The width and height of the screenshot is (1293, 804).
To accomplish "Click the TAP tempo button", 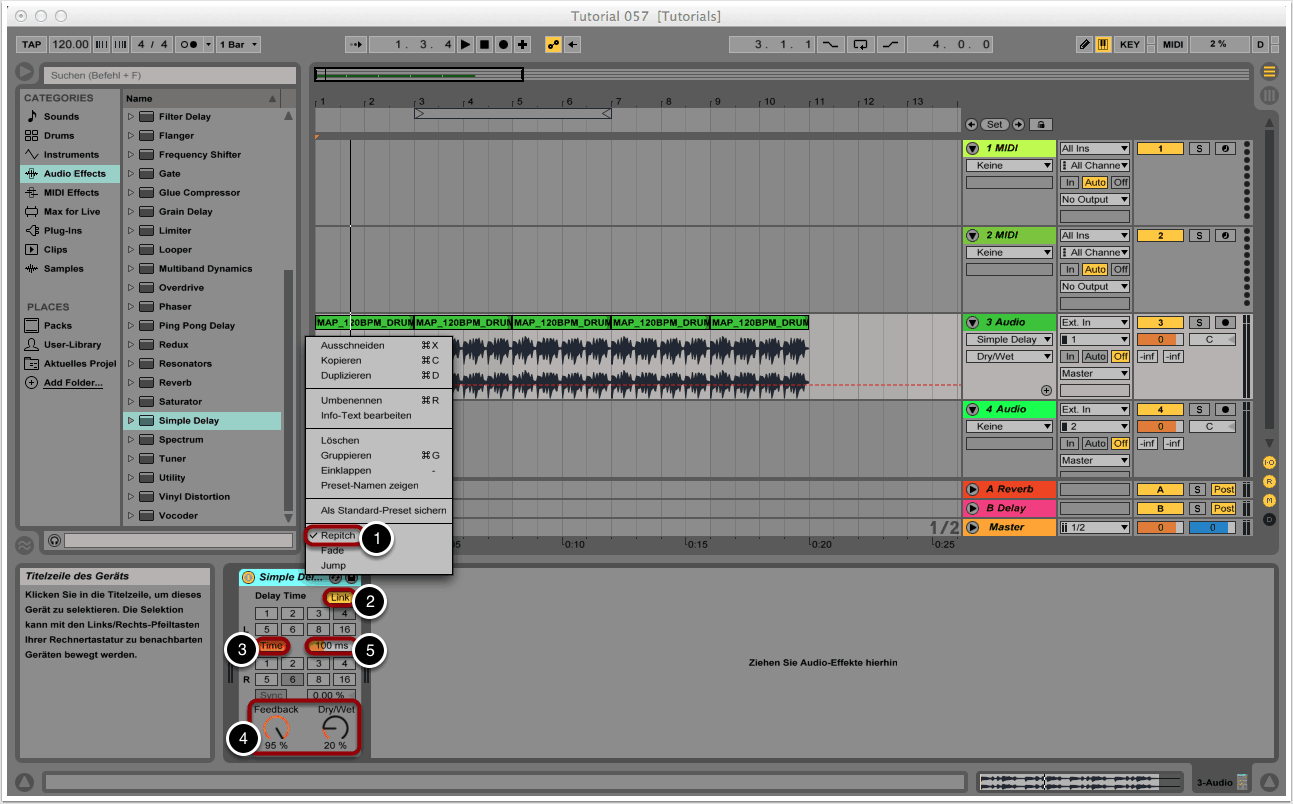I will pos(32,45).
